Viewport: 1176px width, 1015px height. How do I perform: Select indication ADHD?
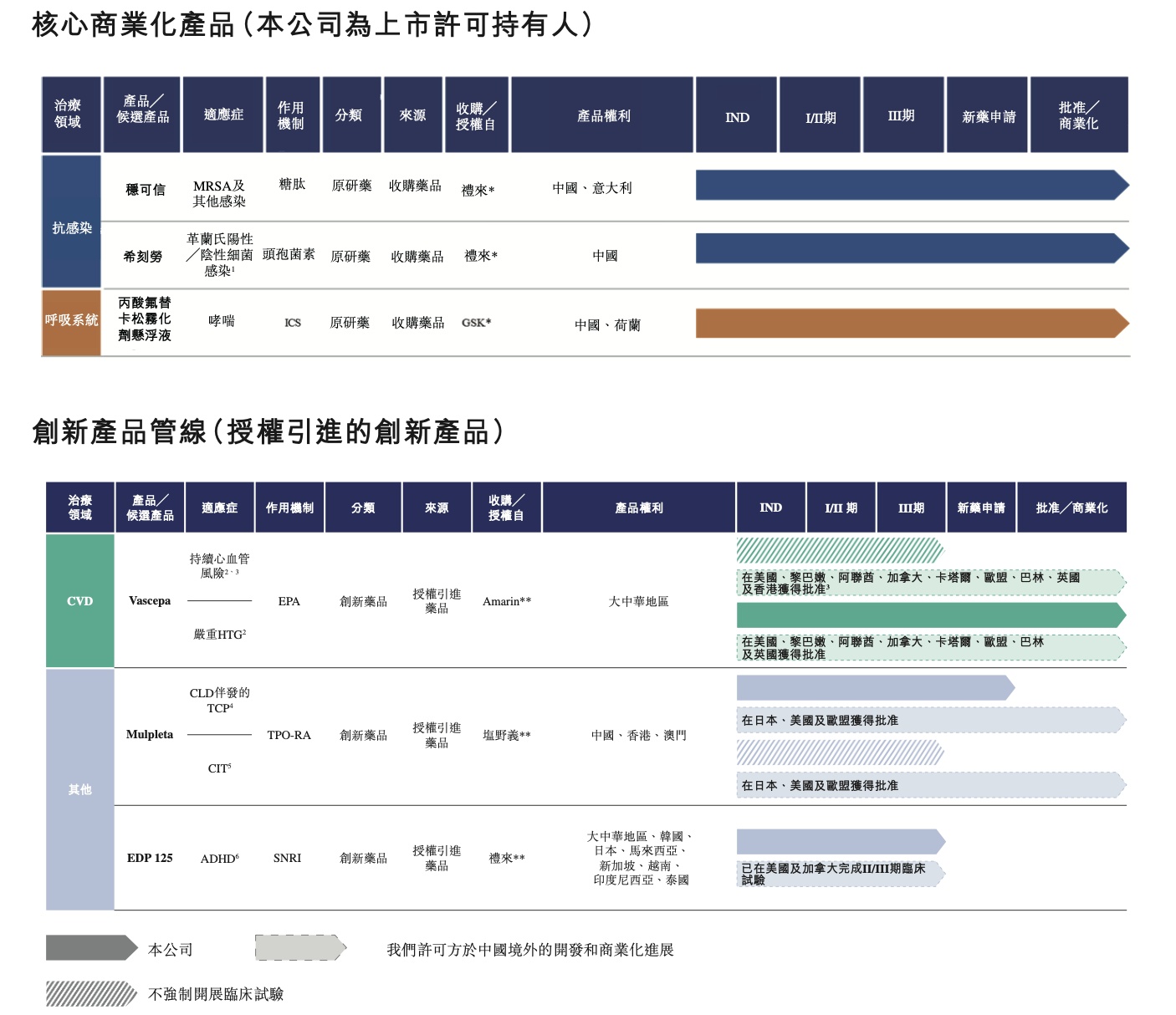click(x=219, y=858)
